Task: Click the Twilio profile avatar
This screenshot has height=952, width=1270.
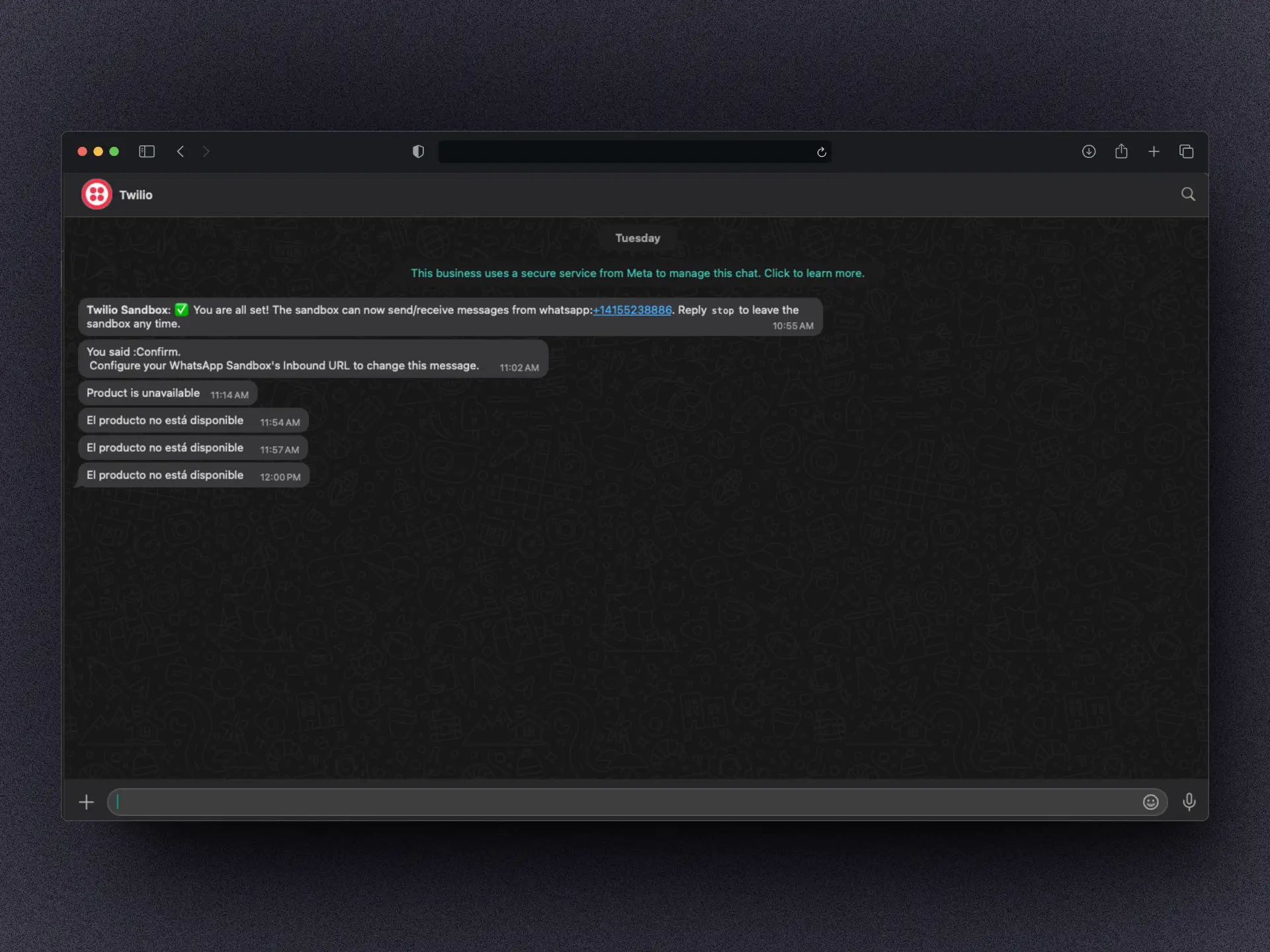Action: (x=97, y=194)
